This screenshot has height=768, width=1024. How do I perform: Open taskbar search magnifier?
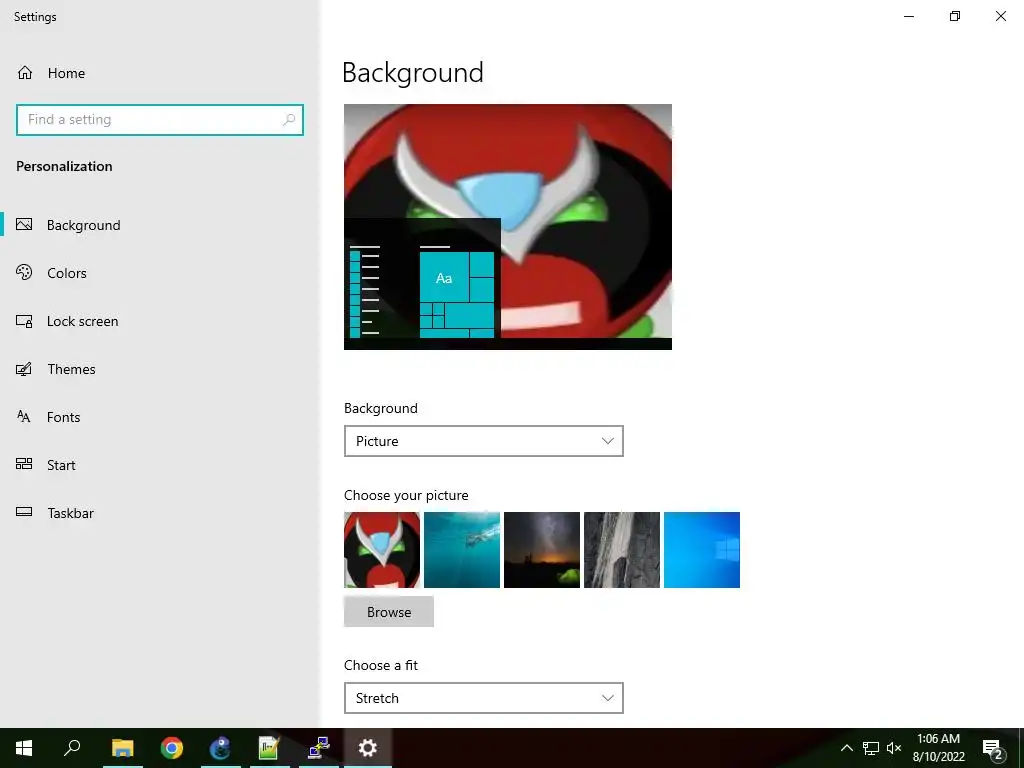pyautogui.click(x=72, y=748)
